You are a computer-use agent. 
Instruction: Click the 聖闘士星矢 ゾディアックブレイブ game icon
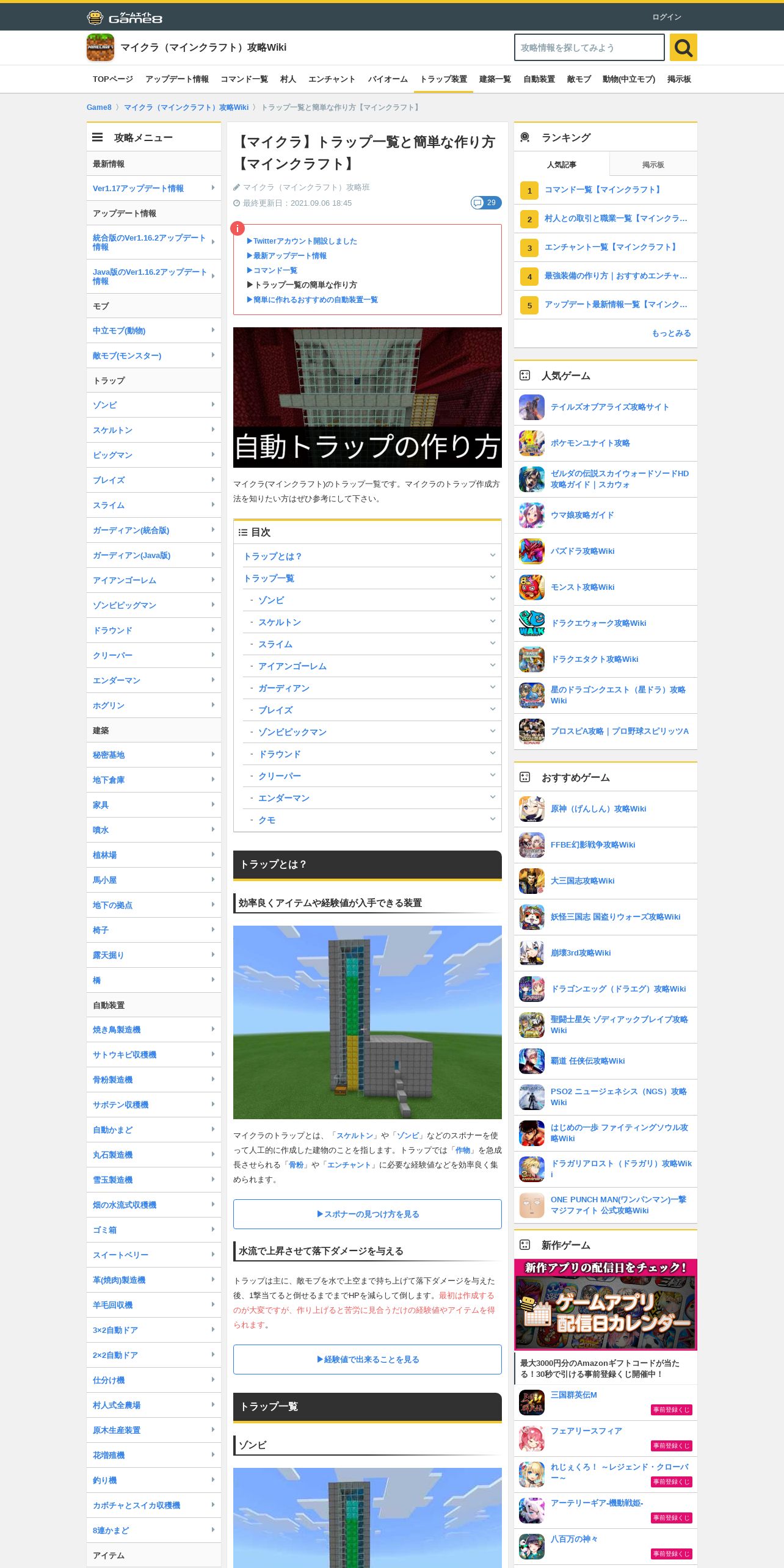(x=532, y=1025)
